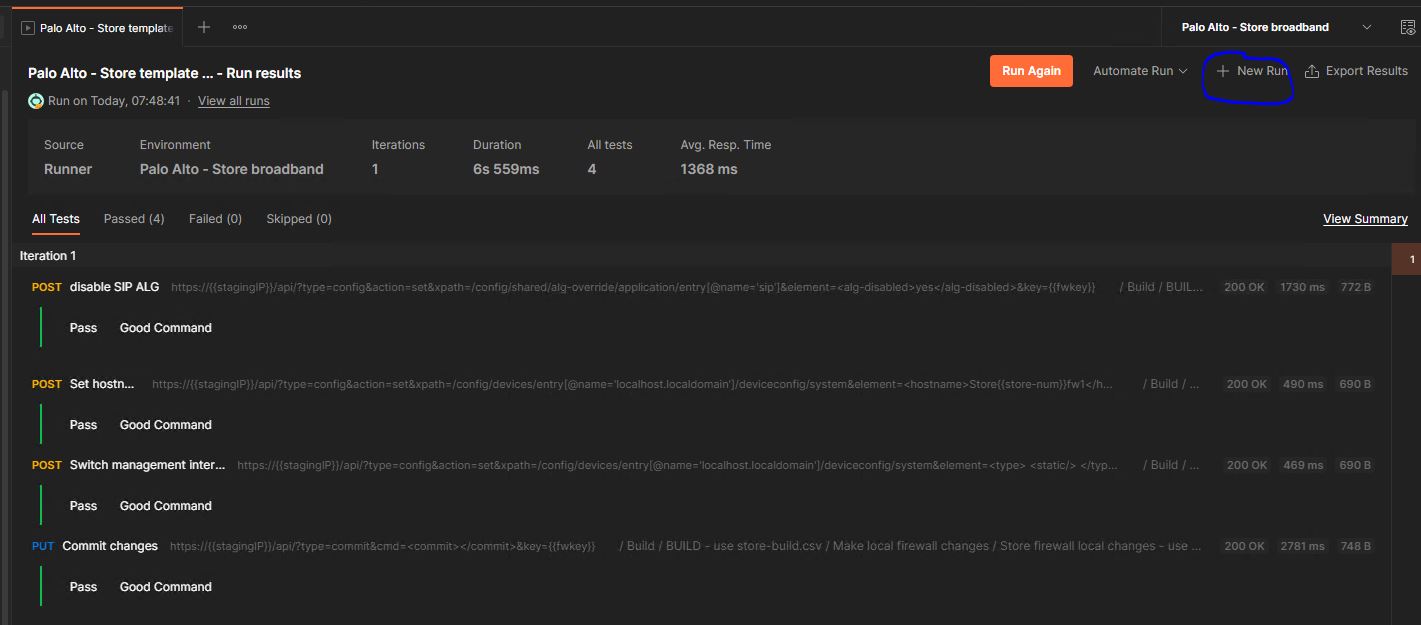Open the Skipped (0) tab
The height and width of the screenshot is (625, 1421).
coord(298,218)
